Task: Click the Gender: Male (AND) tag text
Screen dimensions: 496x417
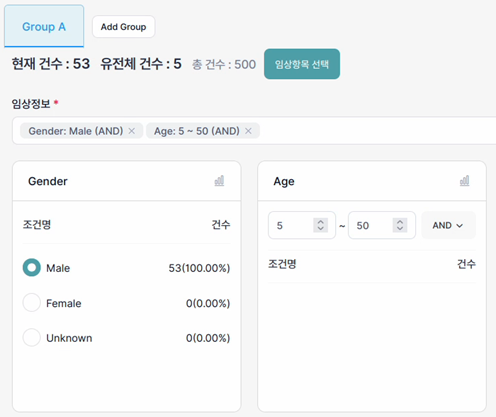Action: [76, 131]
